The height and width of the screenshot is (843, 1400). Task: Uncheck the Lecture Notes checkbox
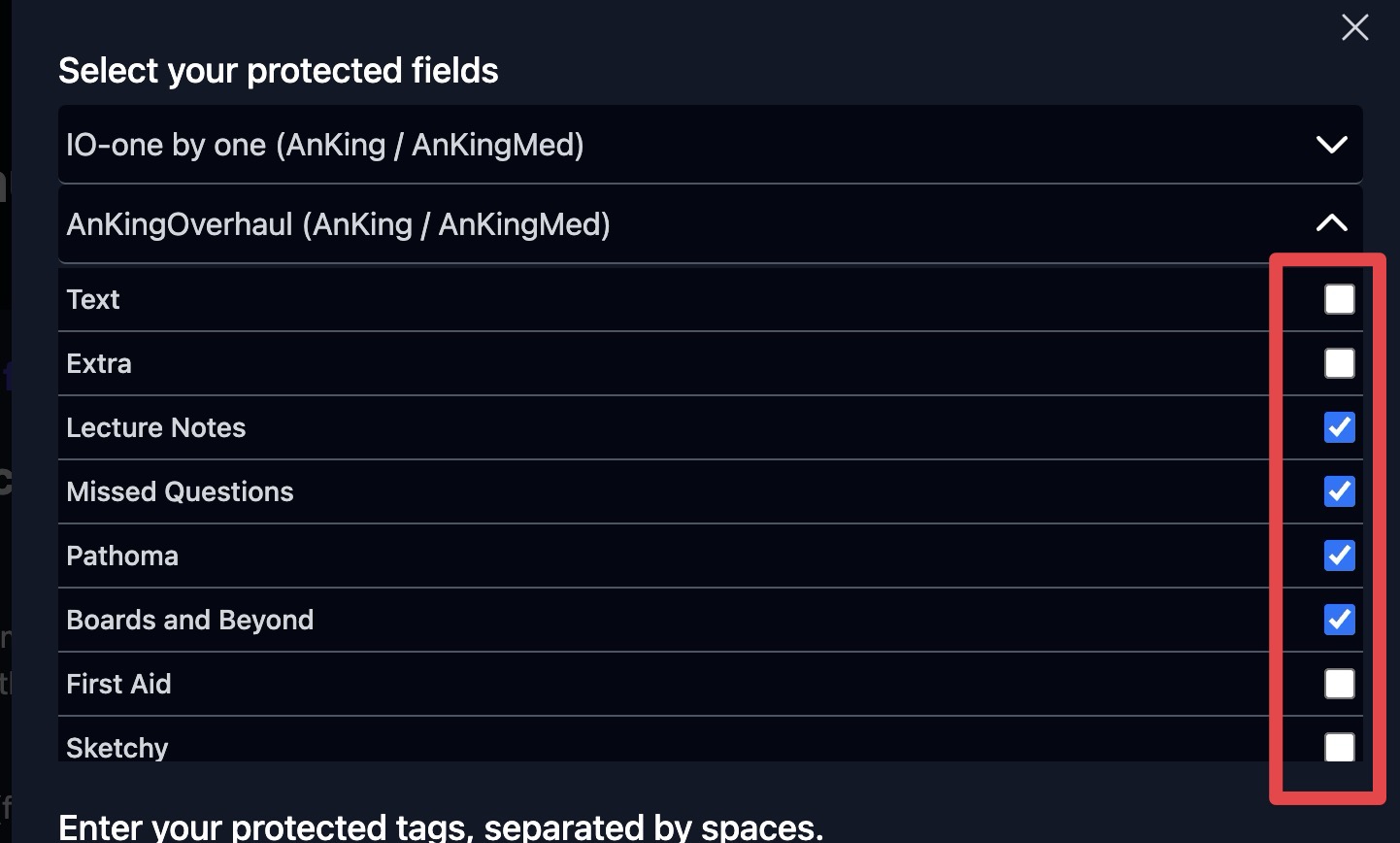point(1339,427)
